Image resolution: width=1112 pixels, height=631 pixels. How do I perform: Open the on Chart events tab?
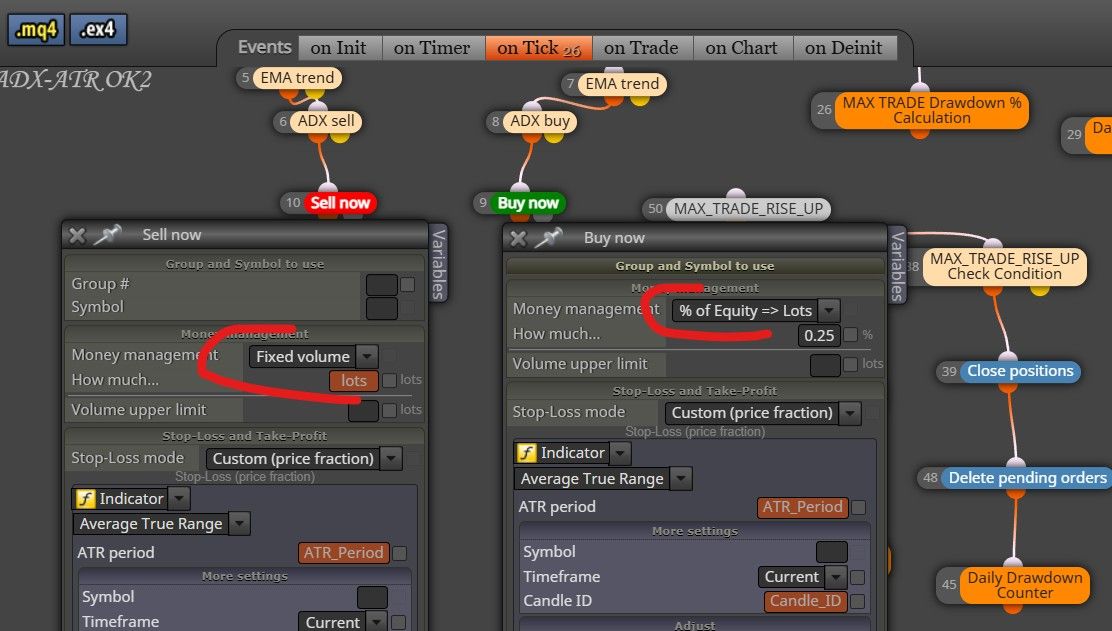click(x=742, y=48)
